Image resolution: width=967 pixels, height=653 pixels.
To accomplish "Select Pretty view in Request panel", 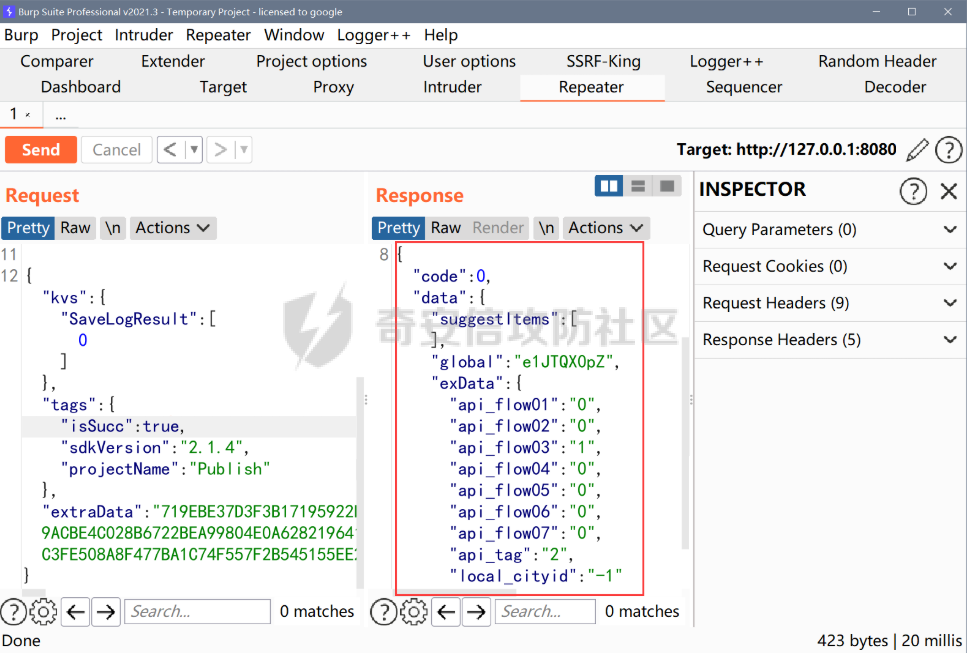I will point(28,228).
